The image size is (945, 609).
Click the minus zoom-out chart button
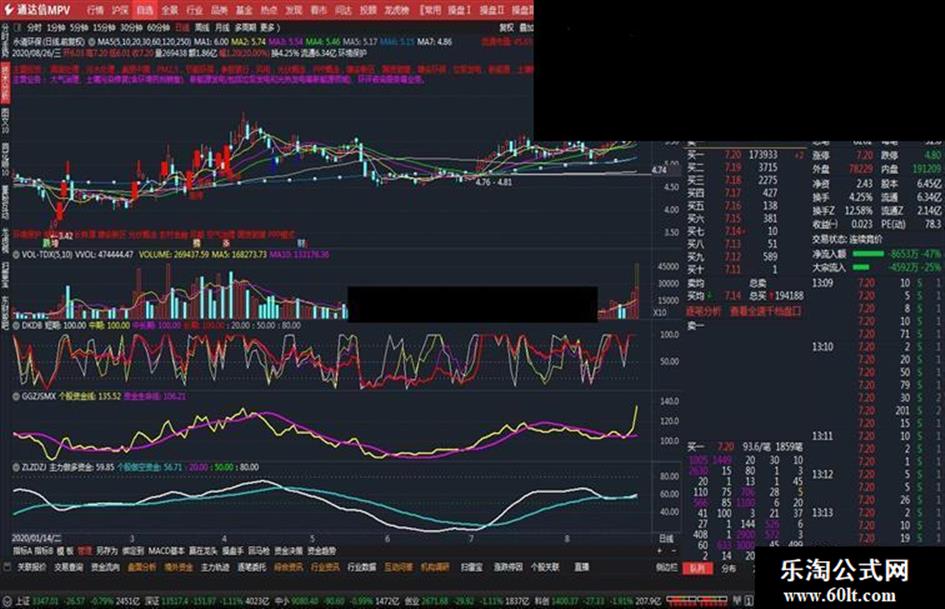673,551
